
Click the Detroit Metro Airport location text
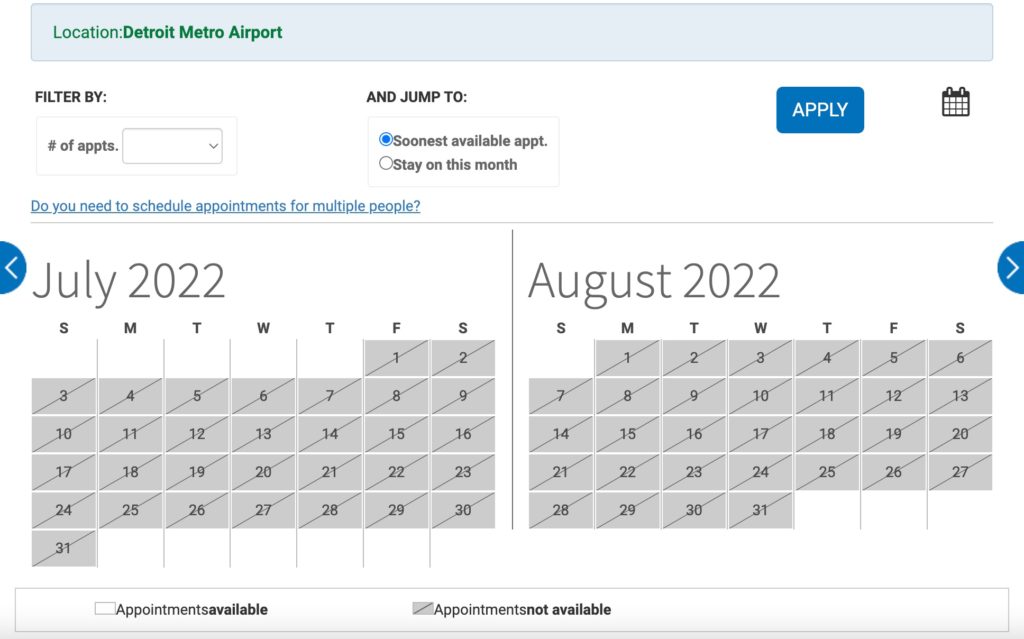click(x=202, y=32)
